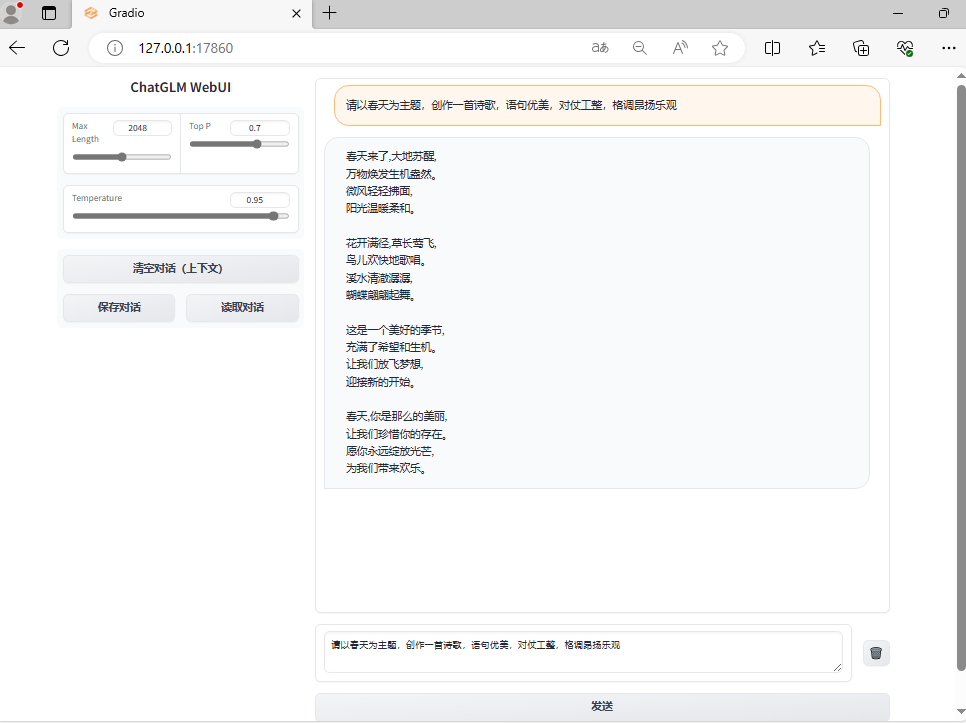Screen dimensions: 966x723
Task: Click the 读取对话 button
Action: point(242,308)
